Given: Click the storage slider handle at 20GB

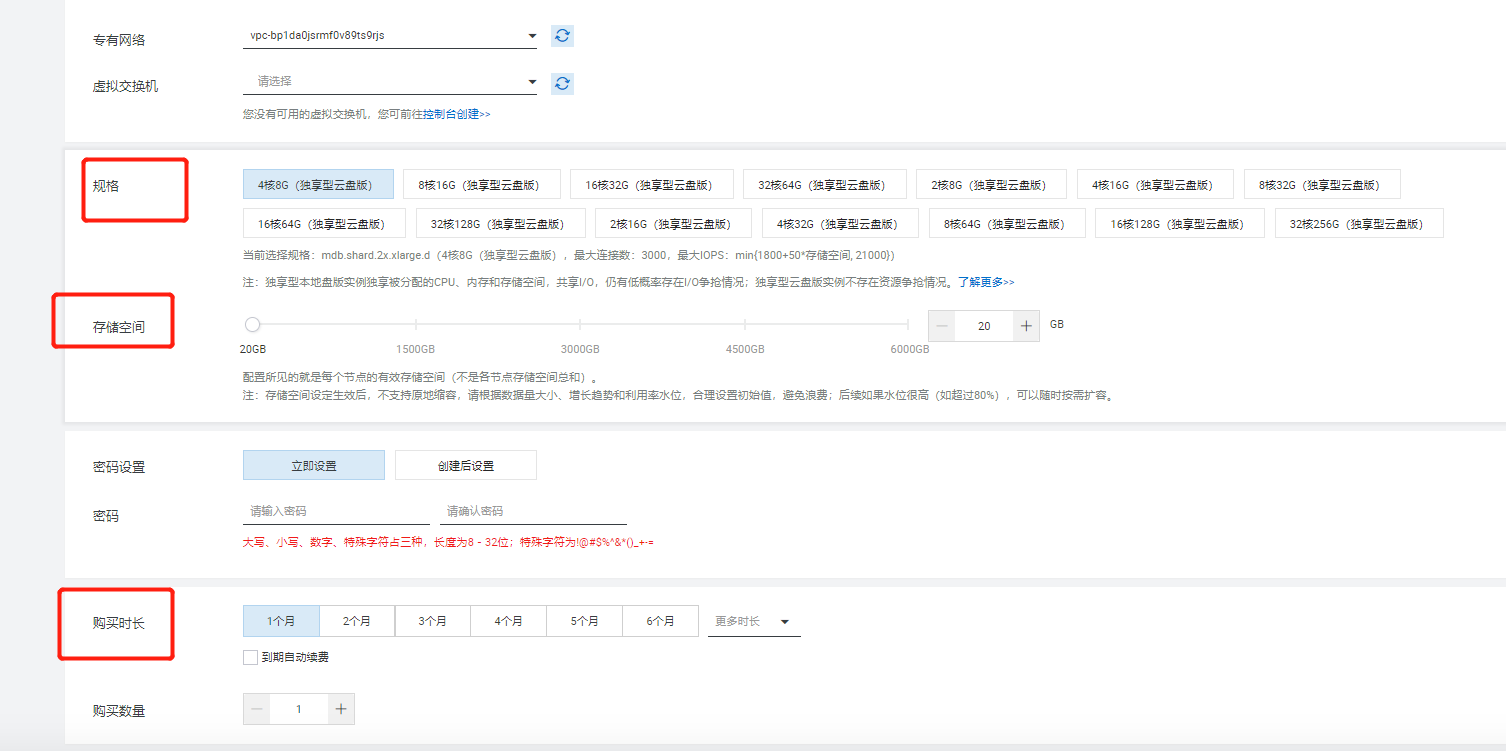Looking at the screenshot, I should pyautogui.click(x=252, y=324).
